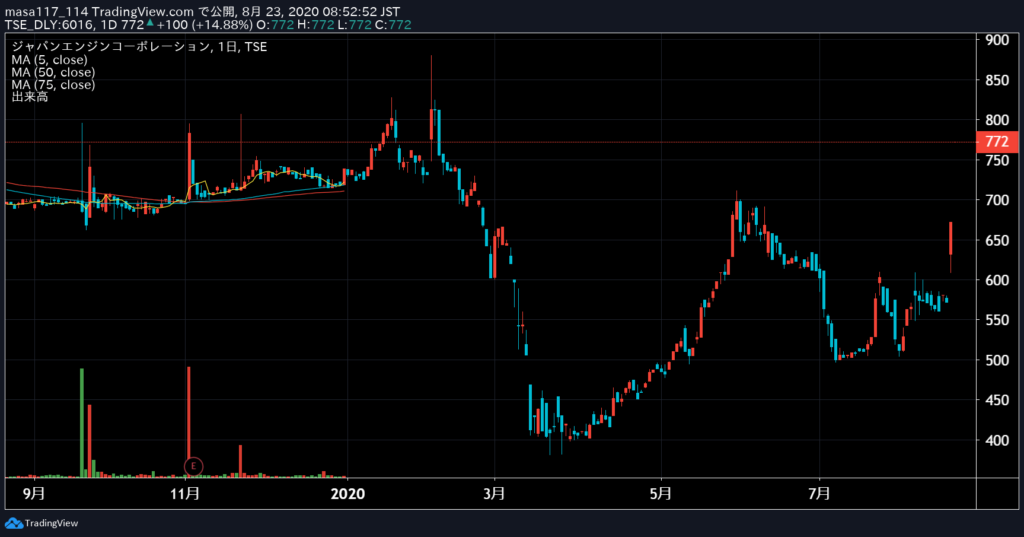The height and width of the screenshot is (537, 1024).
Task: Click the 2020 time axis label
Action: (347, 493)
